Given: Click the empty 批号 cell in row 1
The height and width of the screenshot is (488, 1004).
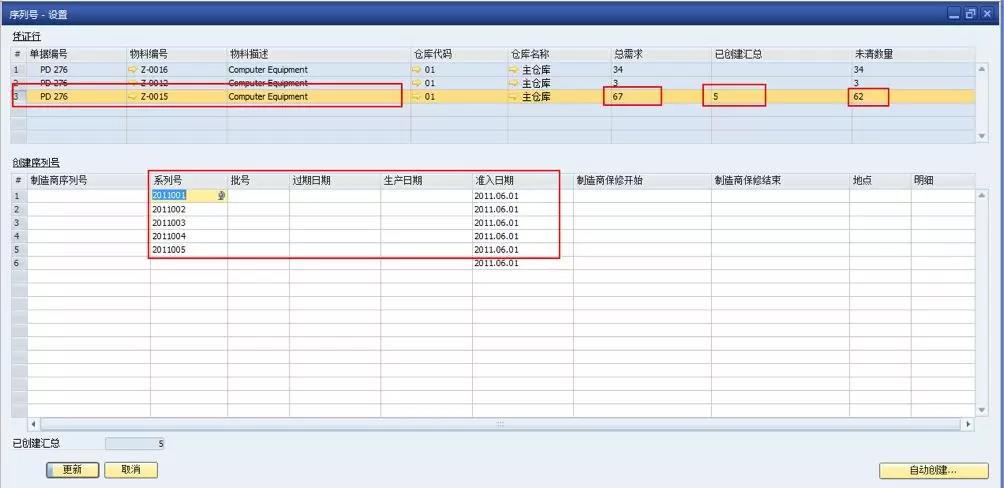Looking at the screenshot, I should click(258, 196).
